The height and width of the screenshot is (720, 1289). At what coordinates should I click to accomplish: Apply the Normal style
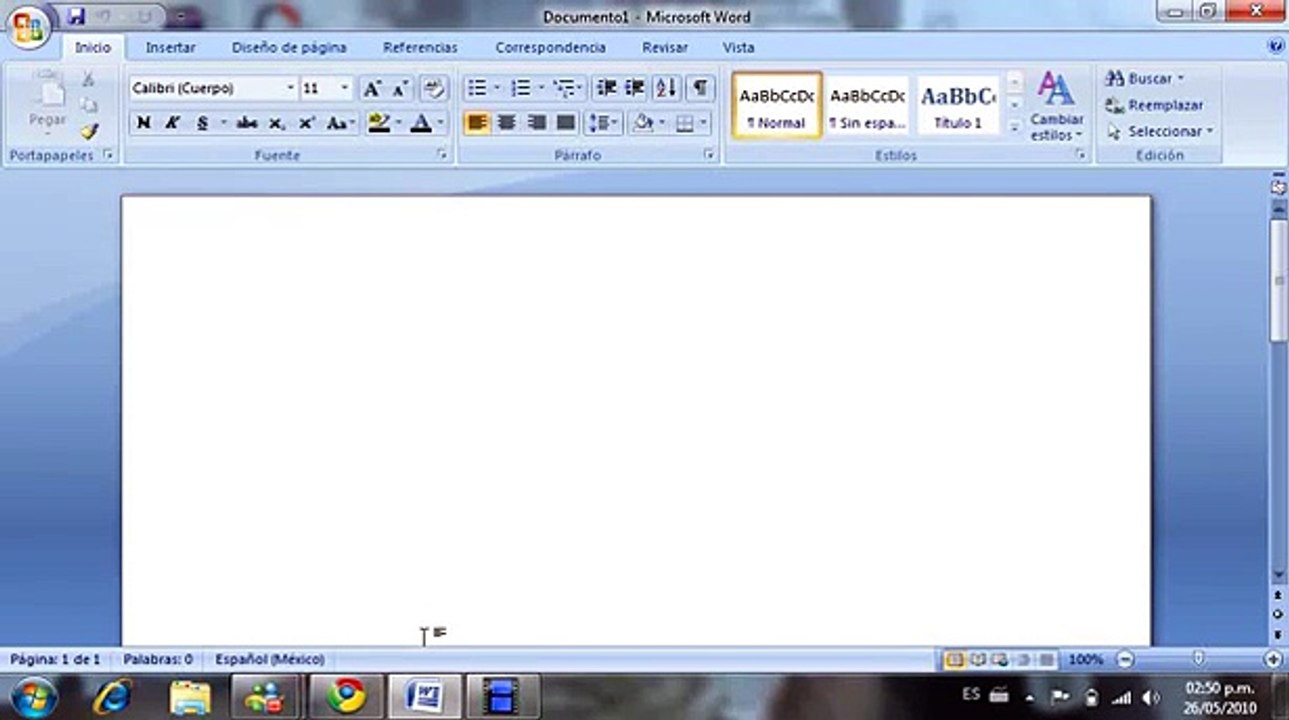pyautogui.click(x=777, y=105)
